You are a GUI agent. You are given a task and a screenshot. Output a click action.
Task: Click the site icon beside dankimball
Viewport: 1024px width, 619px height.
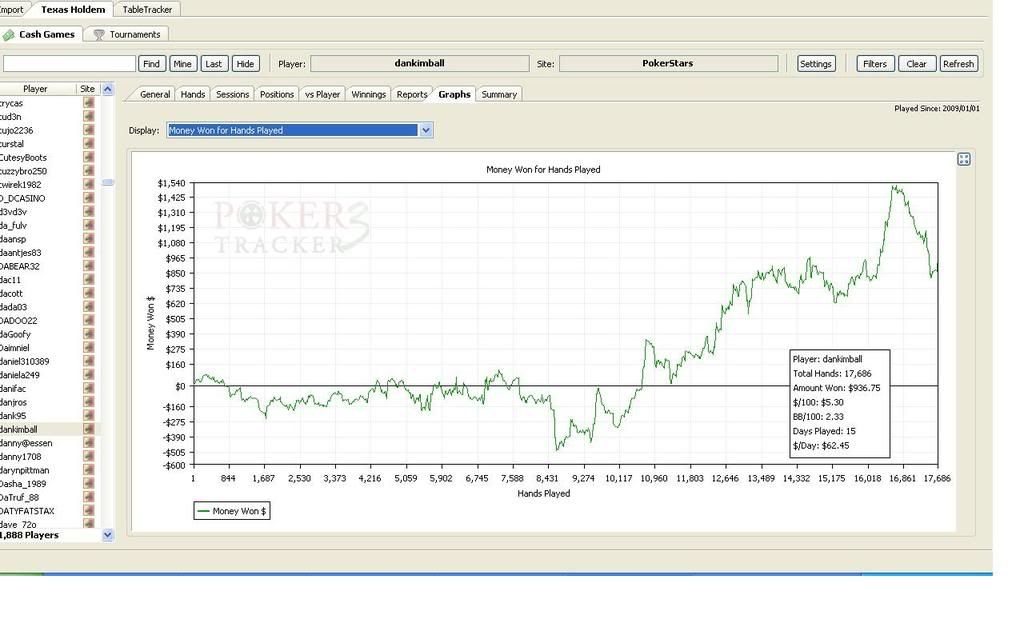coord(88,429)
